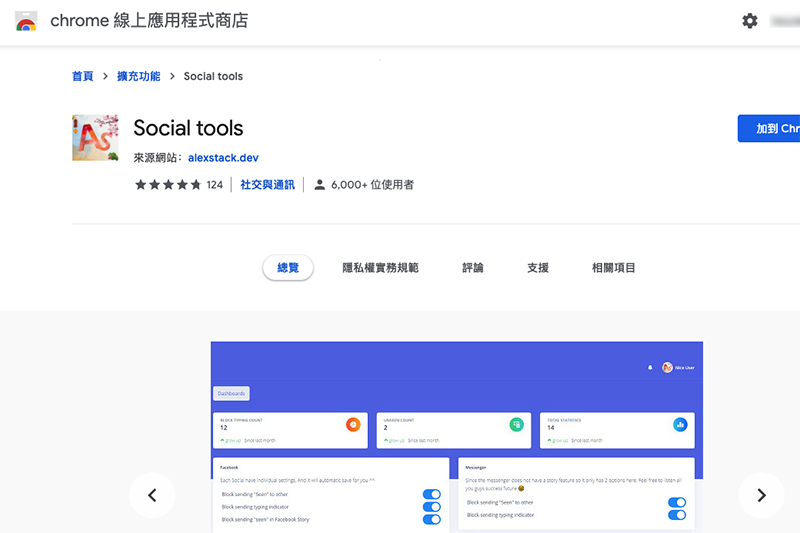Select the 相關項目 tab

tap(613, 268)
